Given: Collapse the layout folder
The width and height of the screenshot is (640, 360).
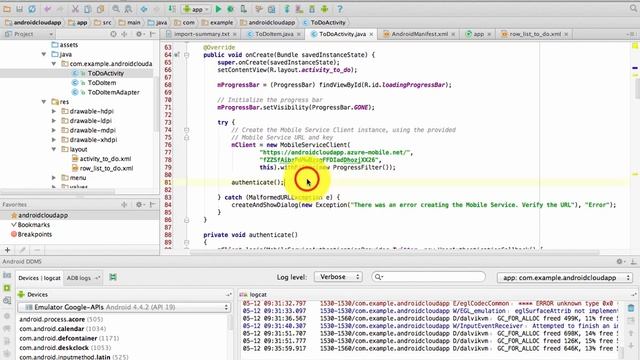Looking at the screenshot, I should point(53,149).
